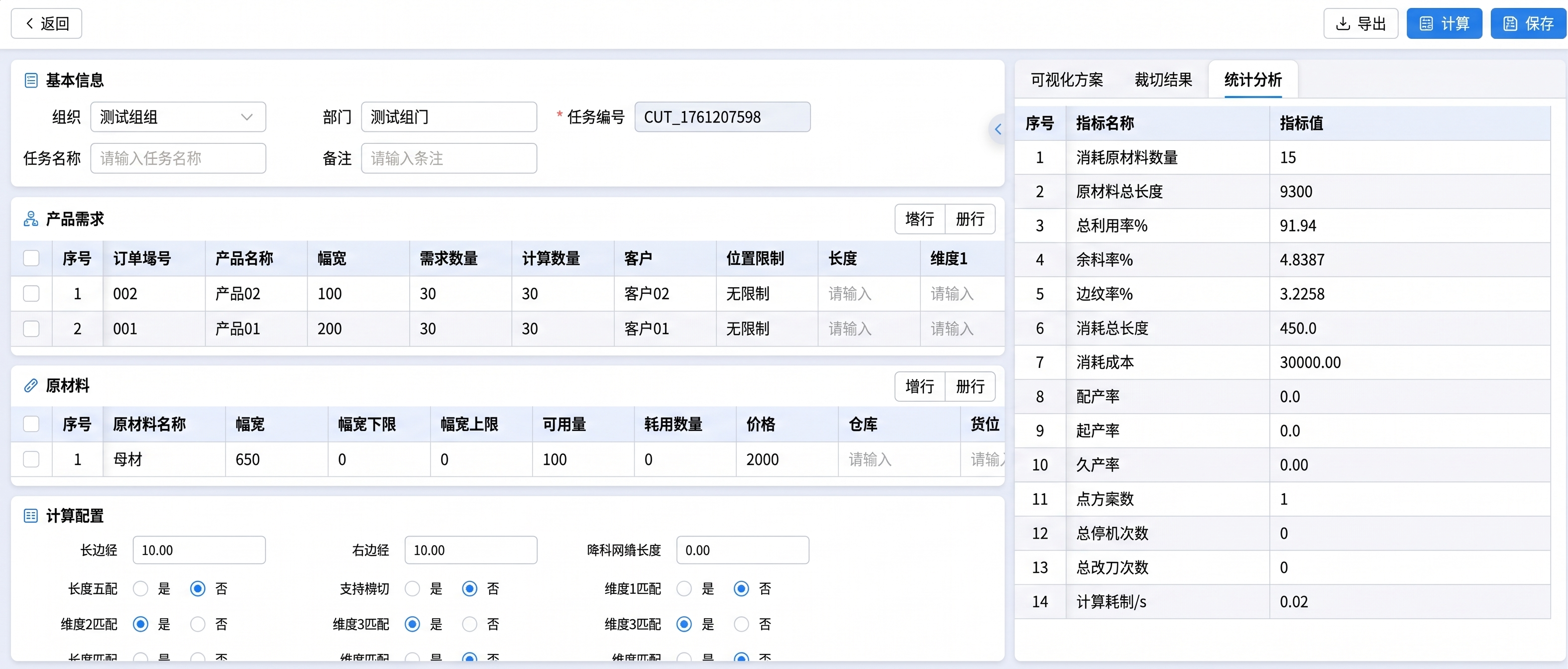Click the back chevron arrow icon

pos(29,24)
